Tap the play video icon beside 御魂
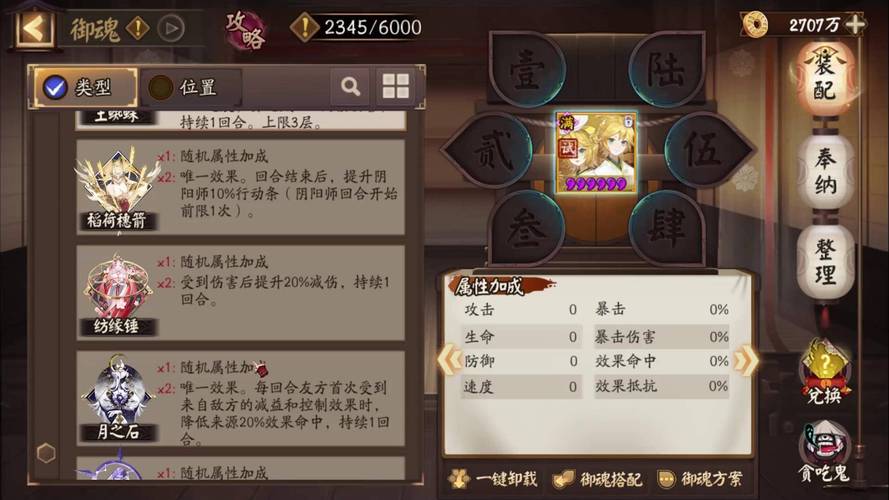Image resolution: width=889 pixels, height=500 pixels. [x=171, y=28]
